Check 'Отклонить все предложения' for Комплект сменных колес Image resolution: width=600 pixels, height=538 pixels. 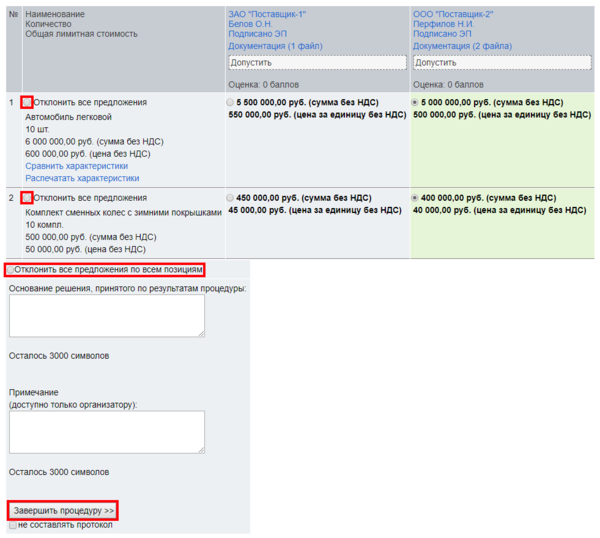click(27, 198)
